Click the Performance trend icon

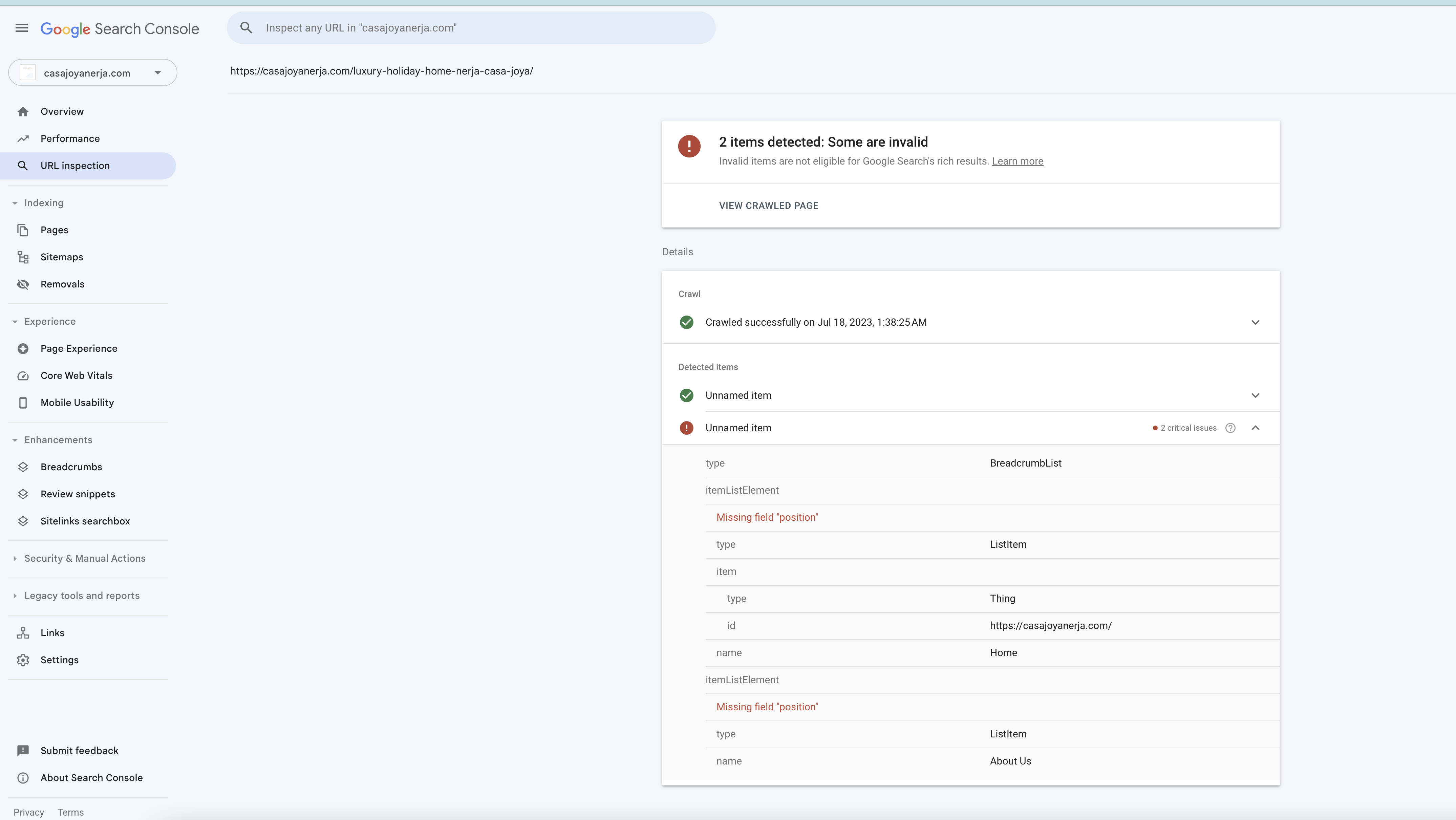coord(23,138)
